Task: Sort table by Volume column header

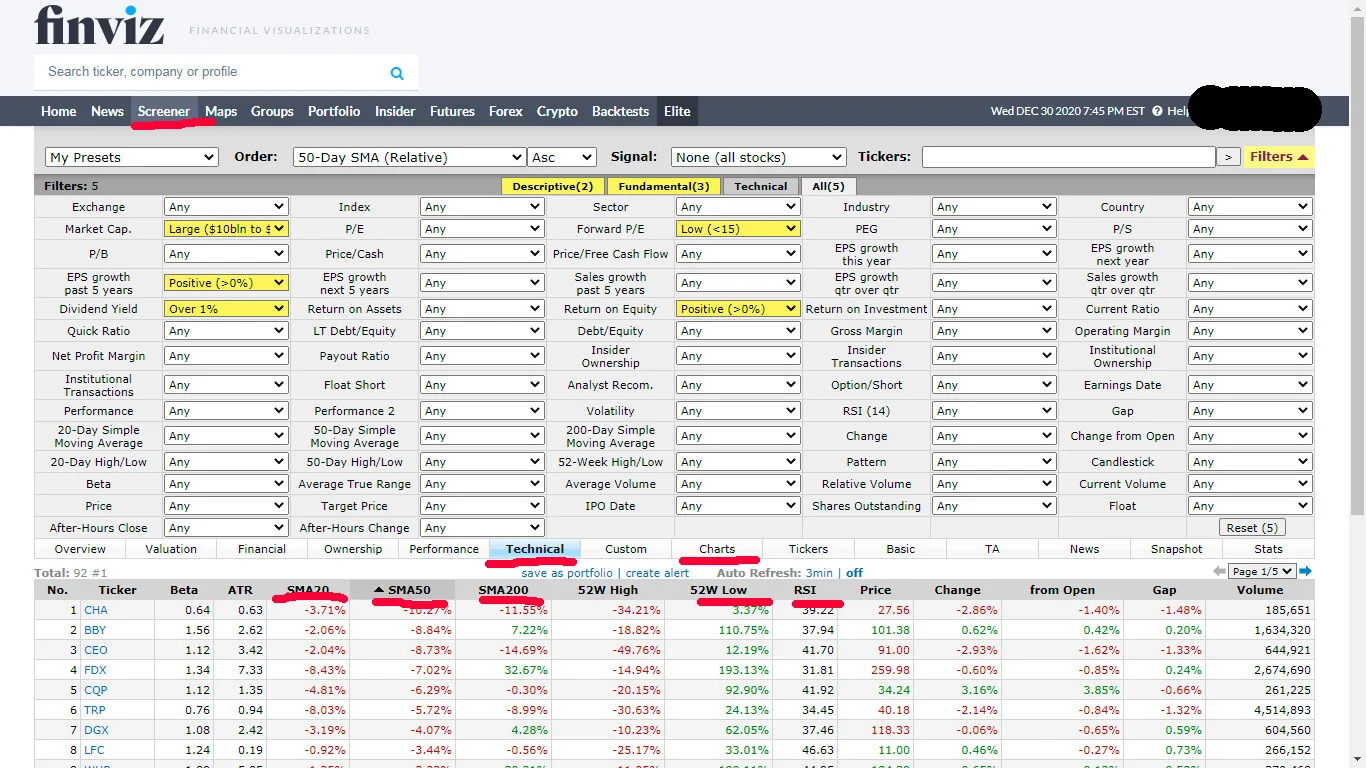Action: (1260, 590)
